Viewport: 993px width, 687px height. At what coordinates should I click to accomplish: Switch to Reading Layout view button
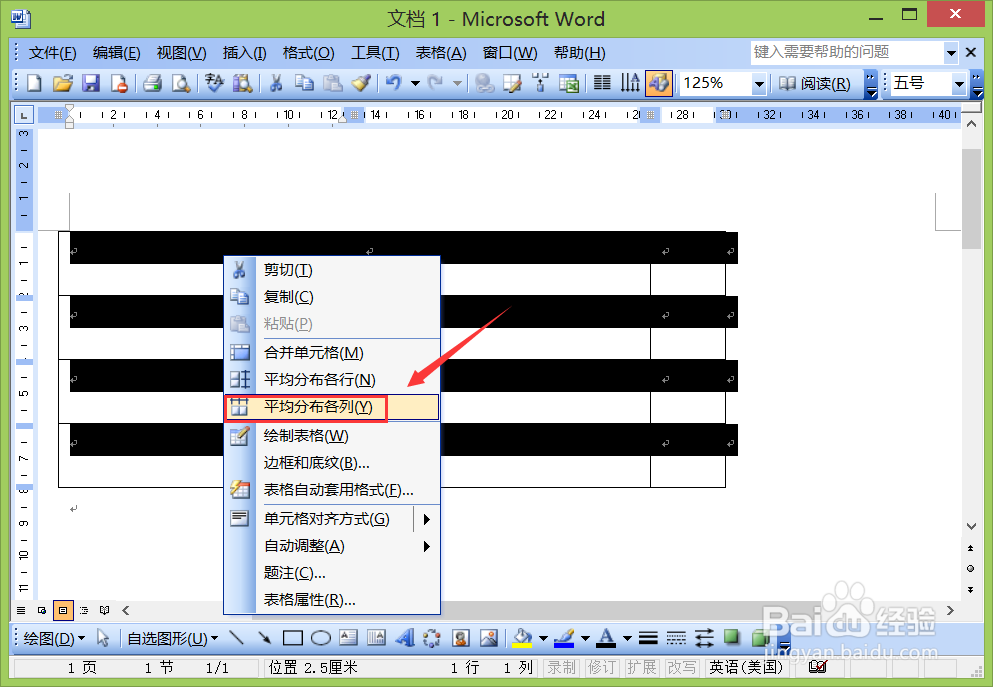(x=104, y=610)
